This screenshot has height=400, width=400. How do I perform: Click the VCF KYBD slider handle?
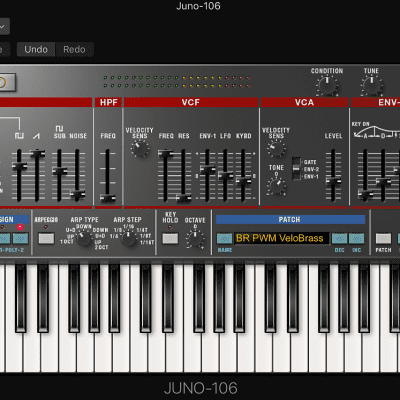pos(243,181)
